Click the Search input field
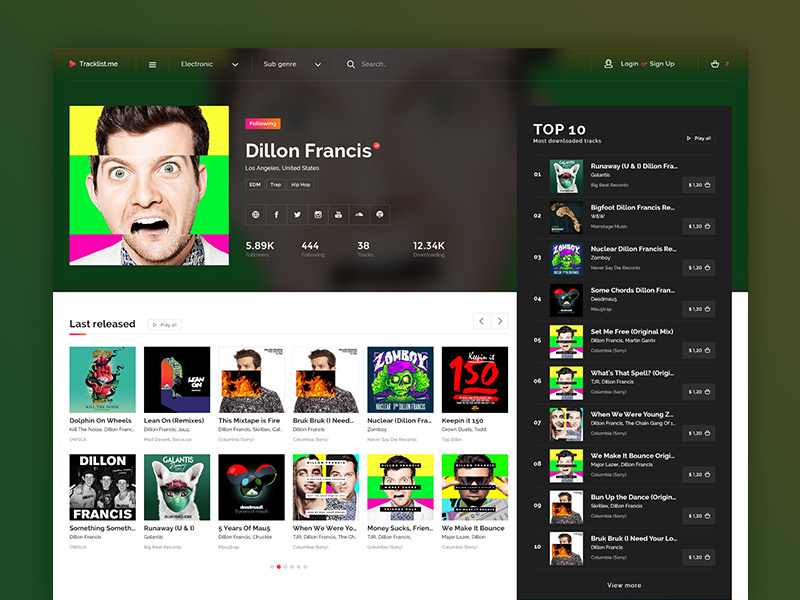The width and height of the screenshot is (800, 600). coord(373,64)
